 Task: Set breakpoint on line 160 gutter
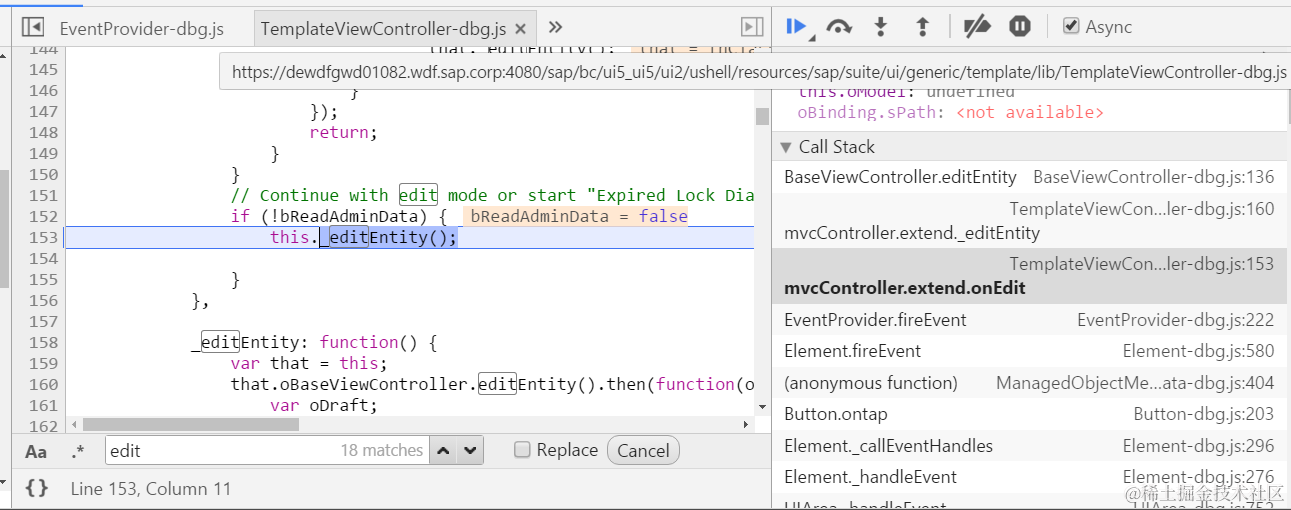tap(43, 384)
